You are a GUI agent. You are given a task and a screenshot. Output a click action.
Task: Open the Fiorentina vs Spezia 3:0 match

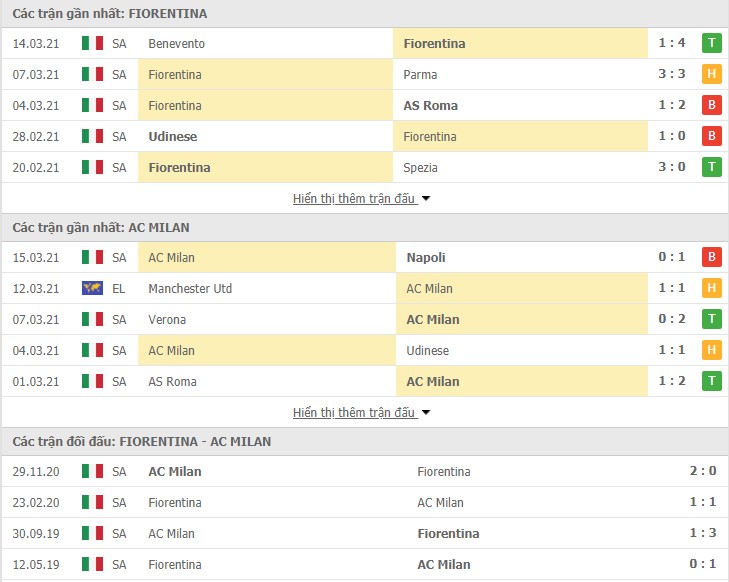pos(364,167)
